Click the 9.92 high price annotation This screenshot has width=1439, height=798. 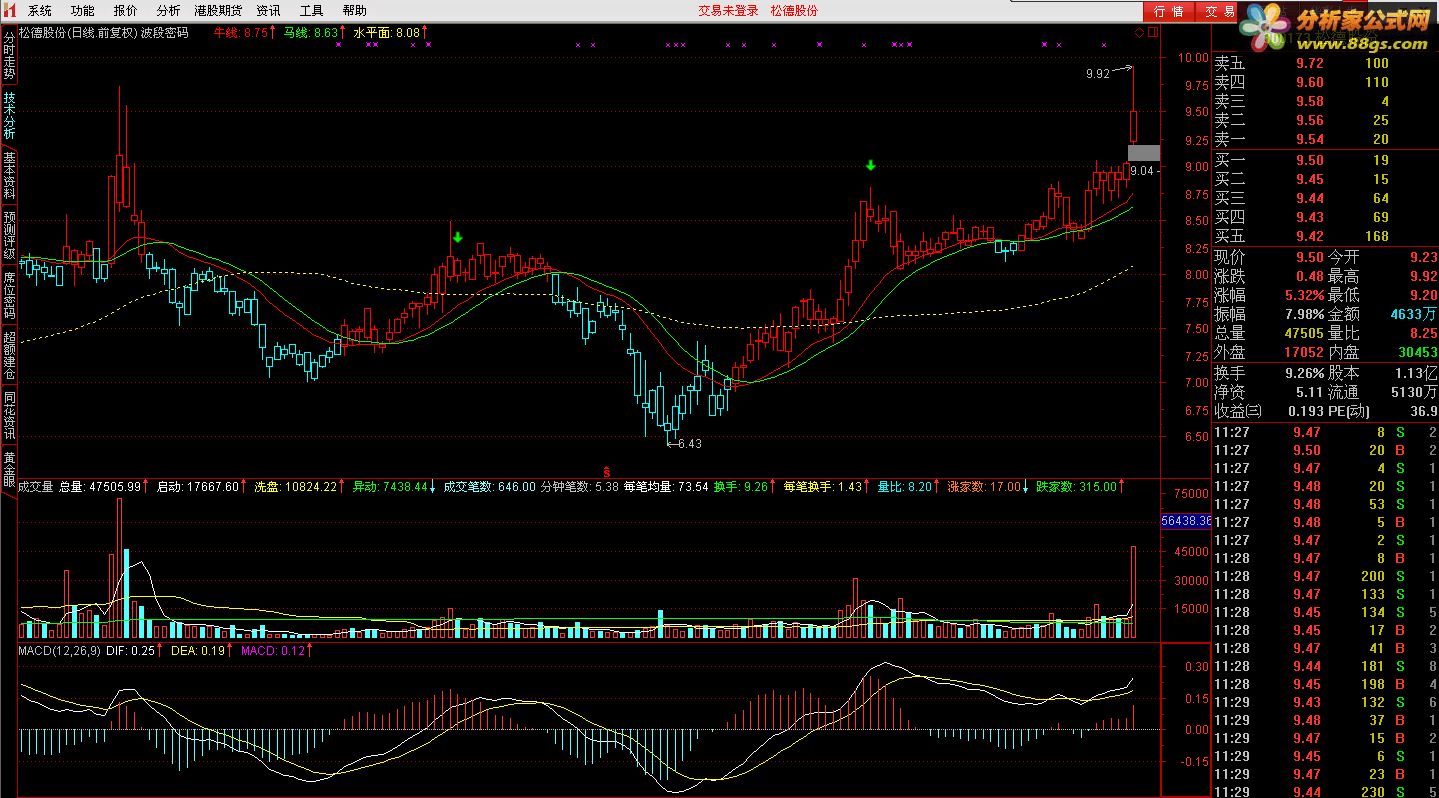click(1098, 73)
